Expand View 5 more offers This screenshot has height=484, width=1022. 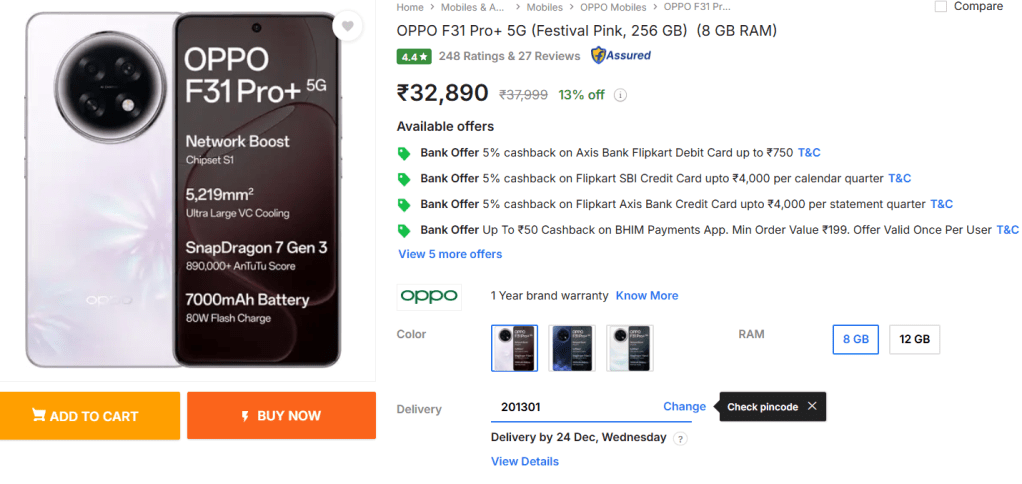pos(450,254)
